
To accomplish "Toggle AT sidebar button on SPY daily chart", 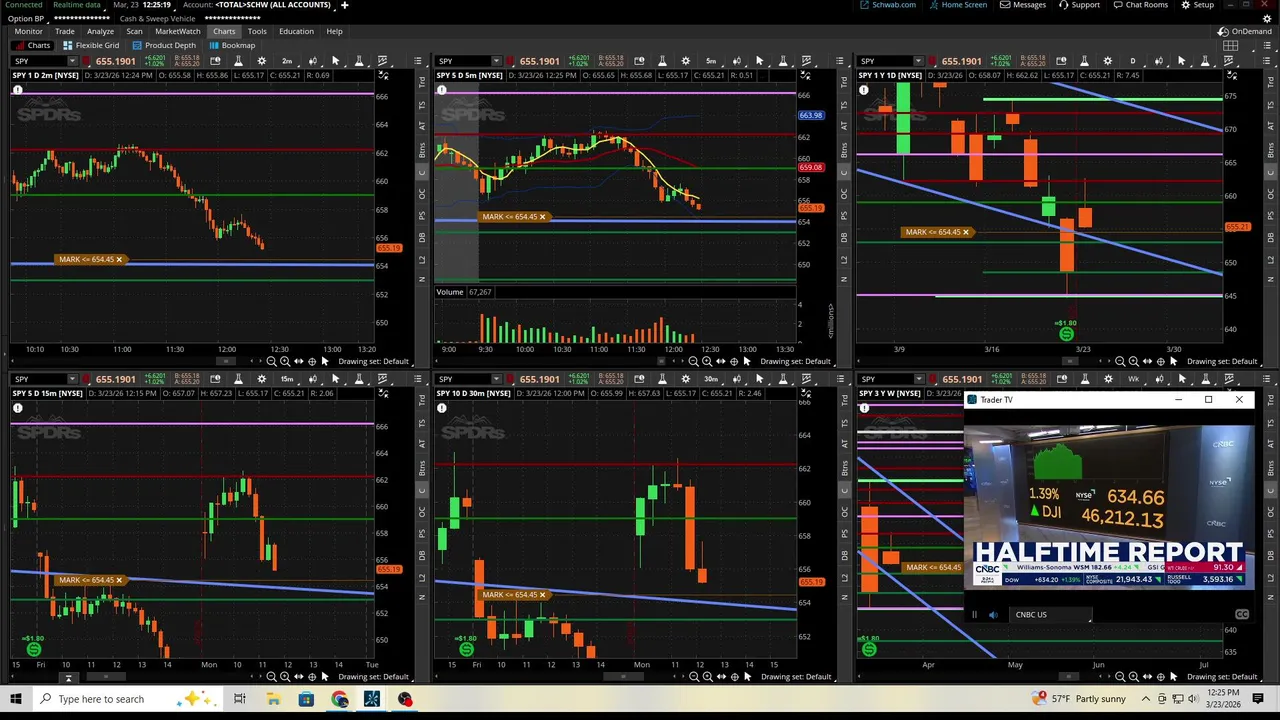I will pyautogui.click(x=1270, y=126).
